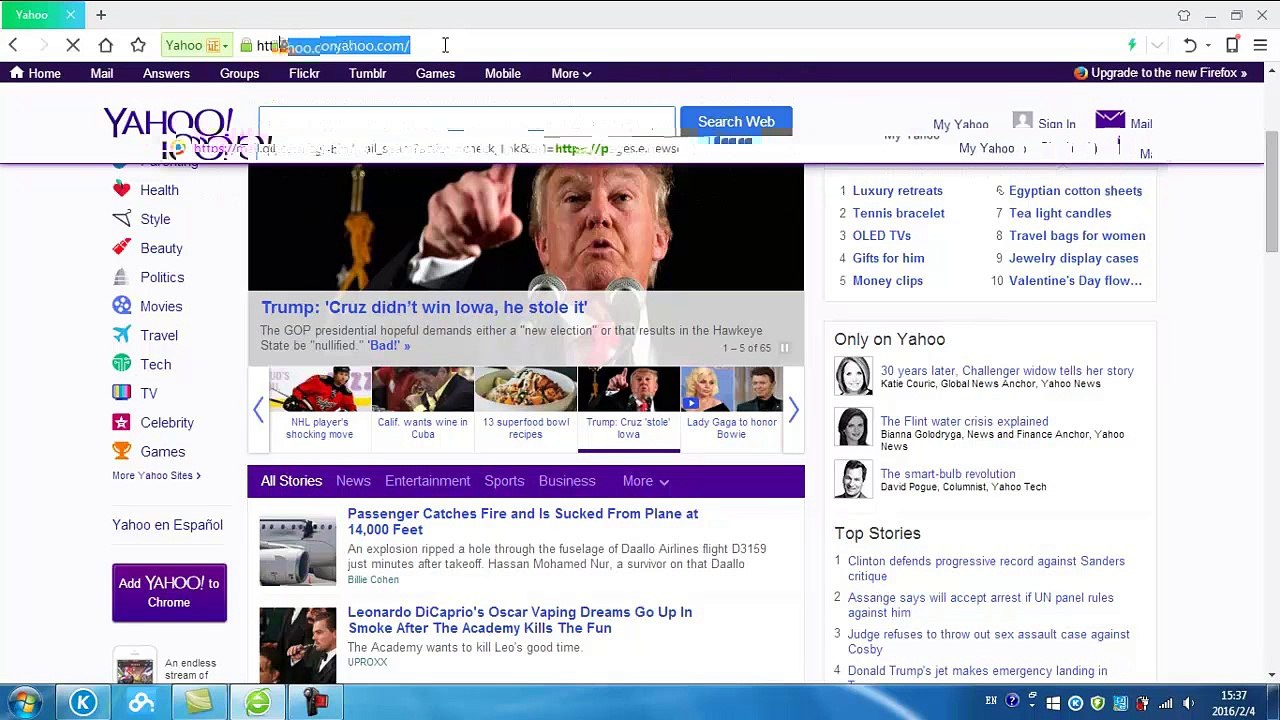This screenshot has height=720, width=1280.
Task: Click the Search Web button
Action: coord(736,121)
